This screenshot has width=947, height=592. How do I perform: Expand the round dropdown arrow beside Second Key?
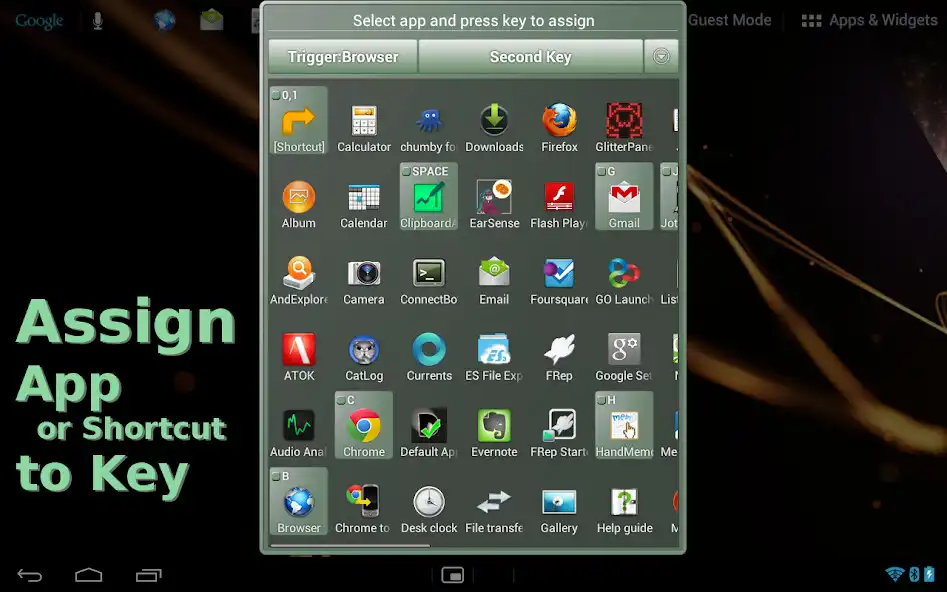[661, 57]
